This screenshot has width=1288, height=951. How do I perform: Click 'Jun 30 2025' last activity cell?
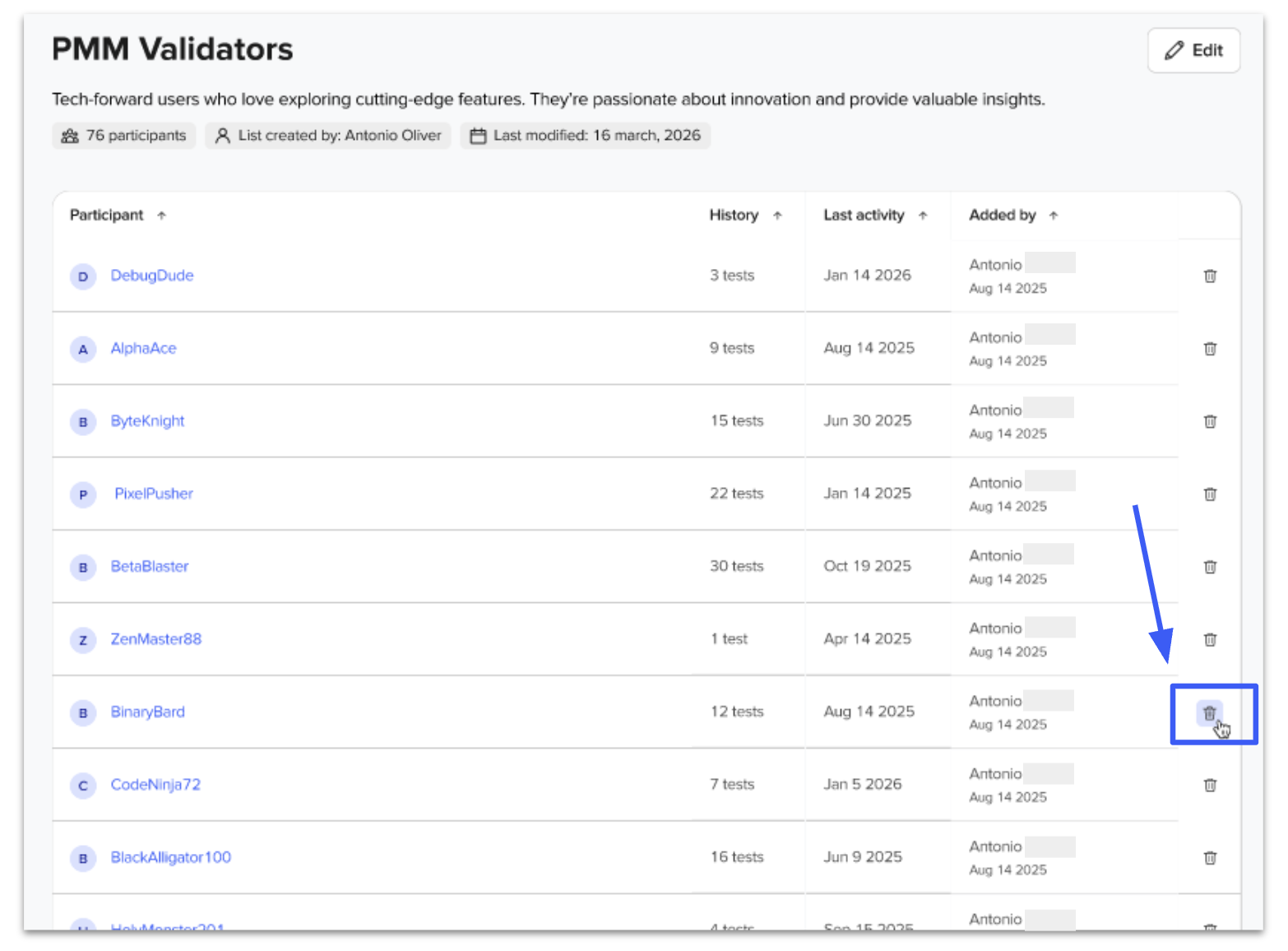[x=868, y=421]
